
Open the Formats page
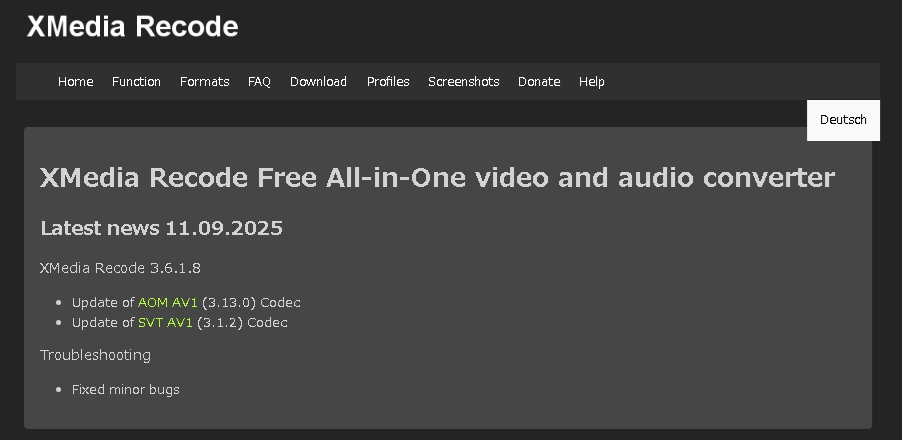204,82
